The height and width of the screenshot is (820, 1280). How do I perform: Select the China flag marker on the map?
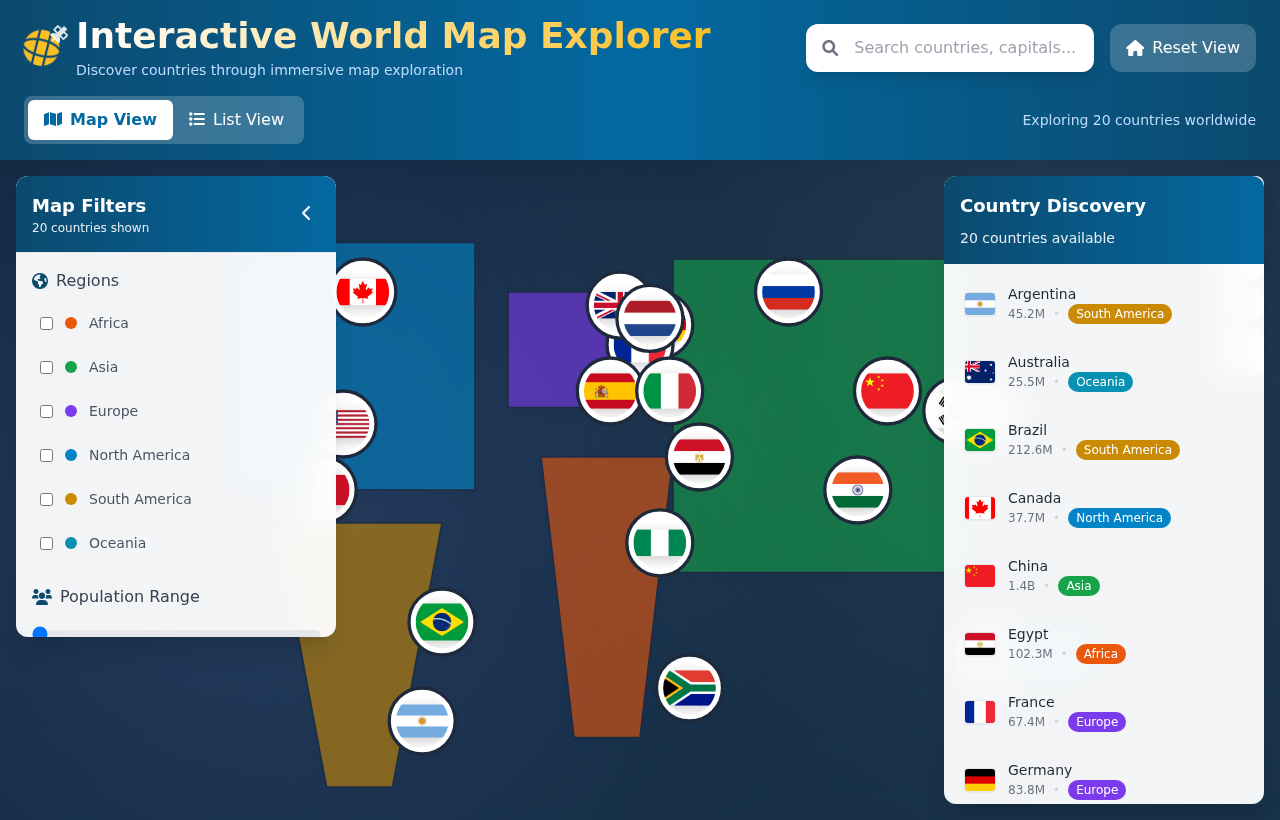[887, 390]
